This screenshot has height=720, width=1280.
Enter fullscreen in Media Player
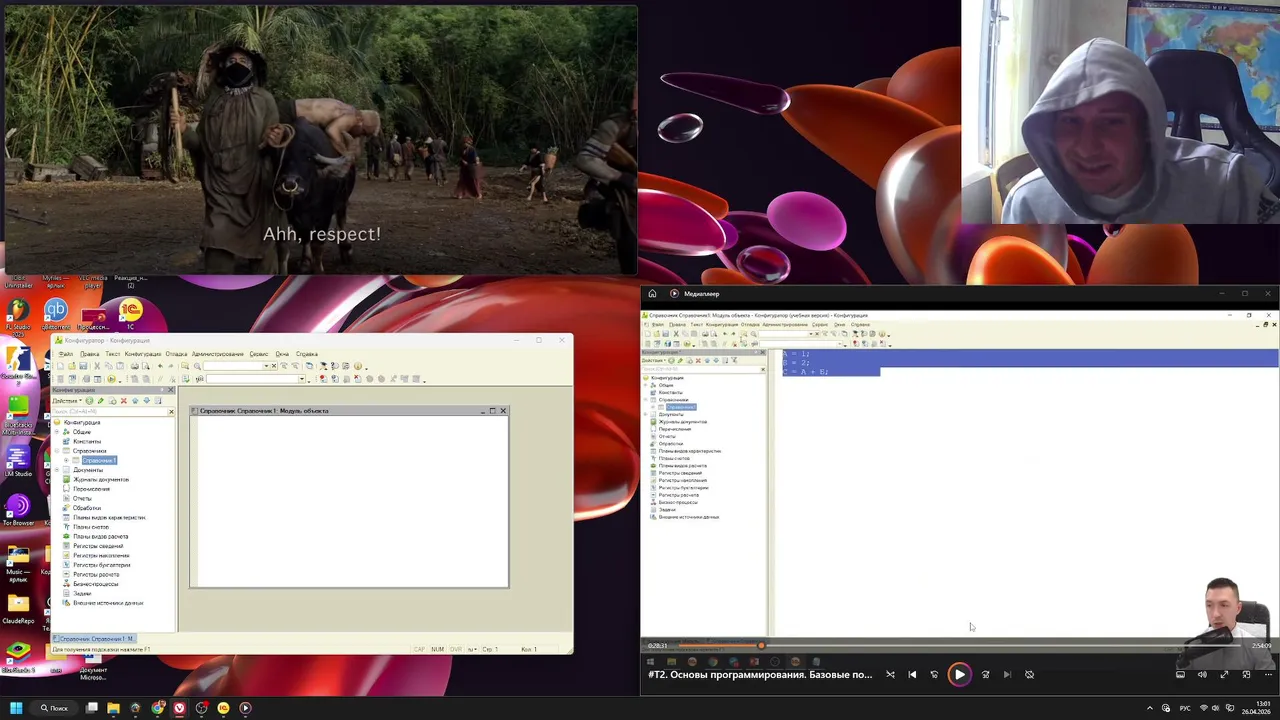point(1224,674)
